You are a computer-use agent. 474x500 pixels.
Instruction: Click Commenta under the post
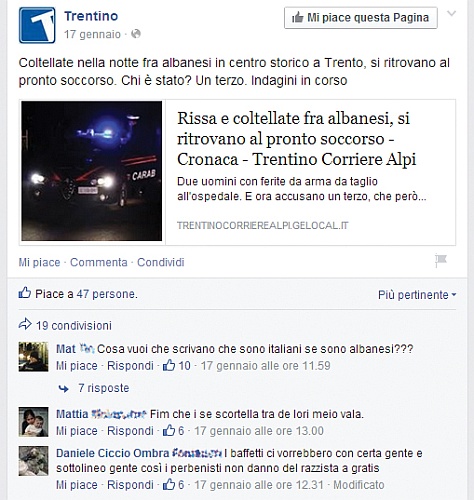tap(99, 262)
